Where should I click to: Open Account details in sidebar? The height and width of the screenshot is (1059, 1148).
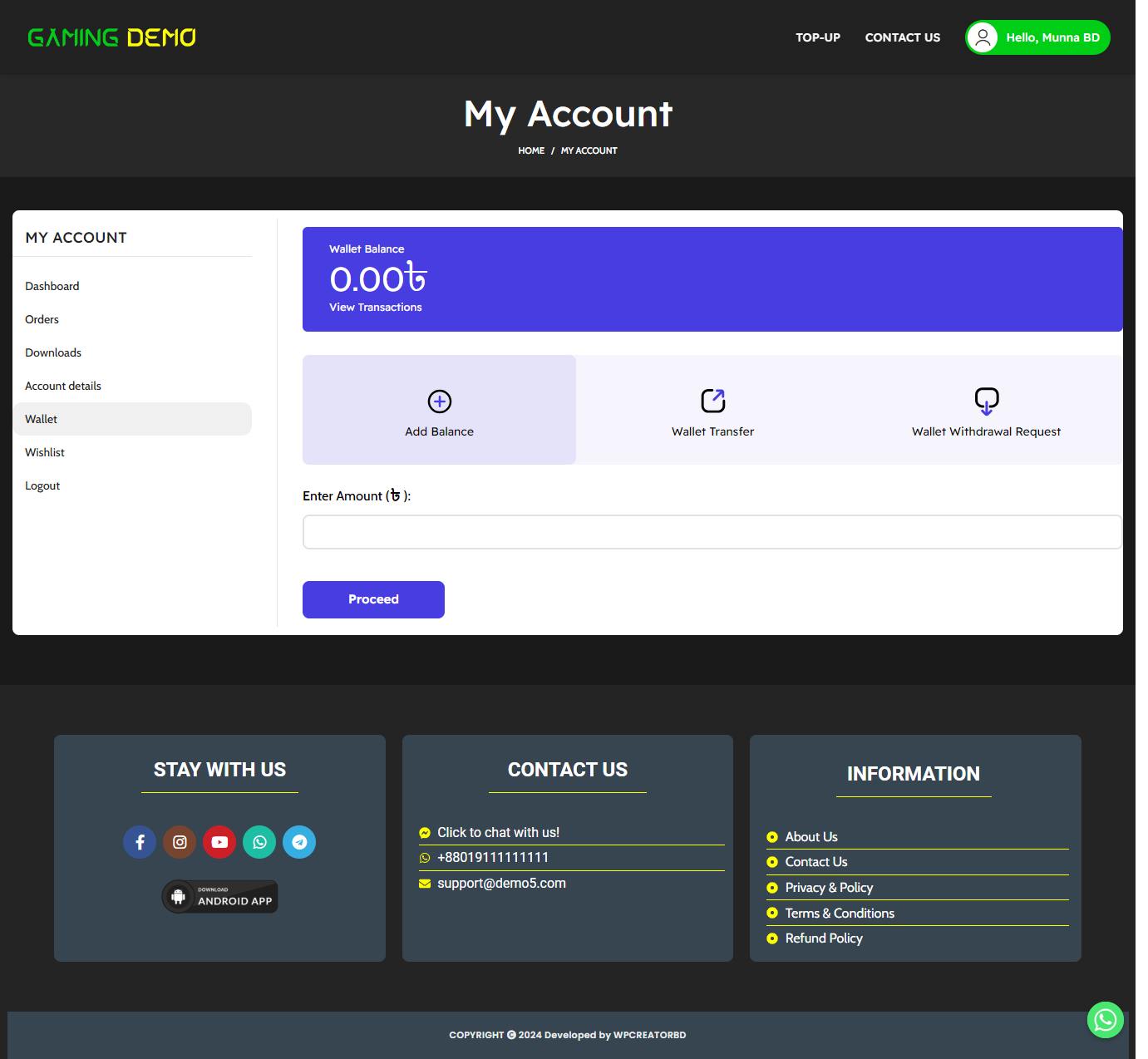tap(63, 386)
